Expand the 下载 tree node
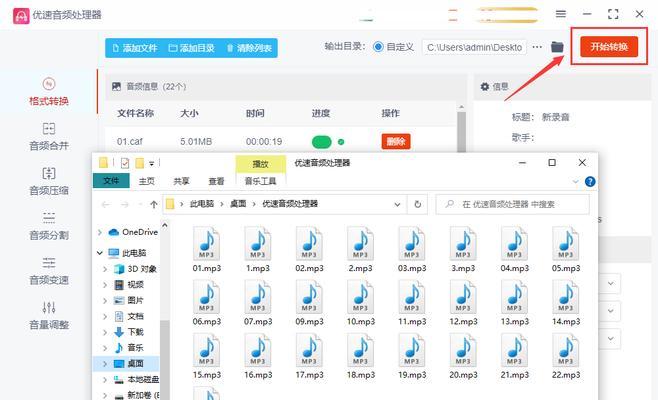Viewport: 658px width, 400px height. (105, 332)
